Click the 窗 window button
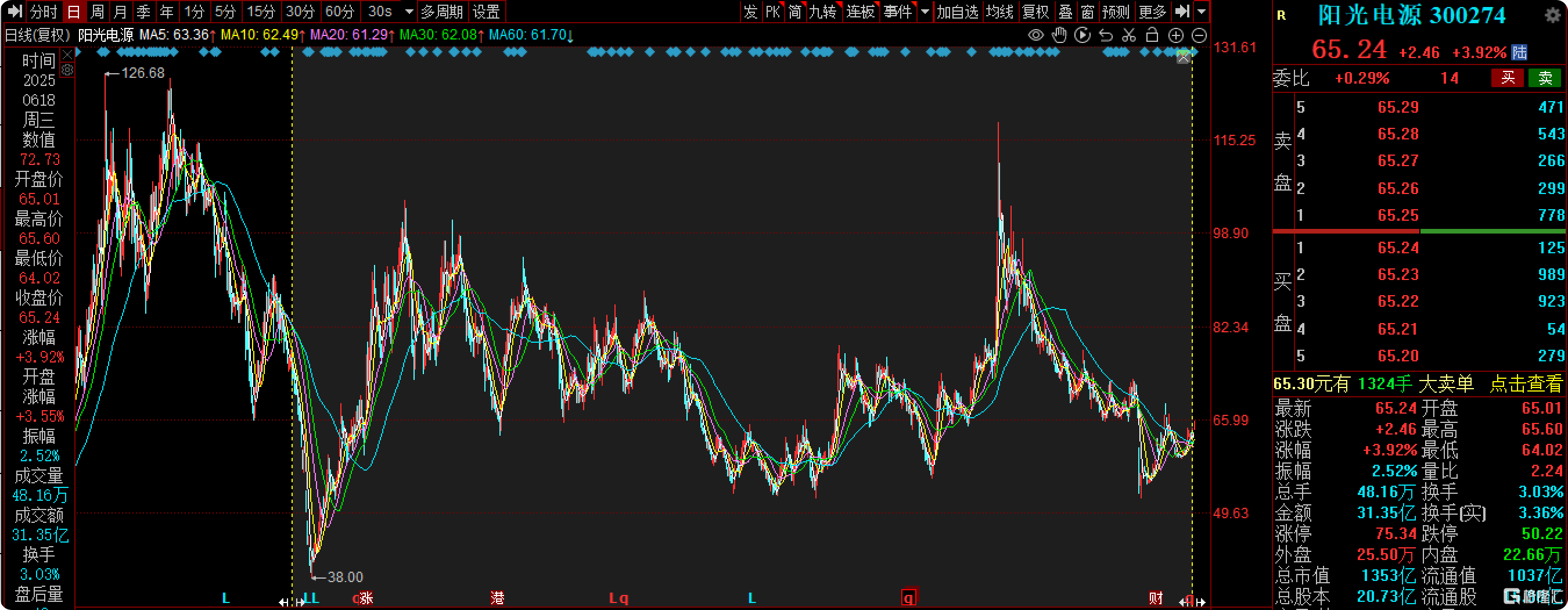 tap(1088, 12)
